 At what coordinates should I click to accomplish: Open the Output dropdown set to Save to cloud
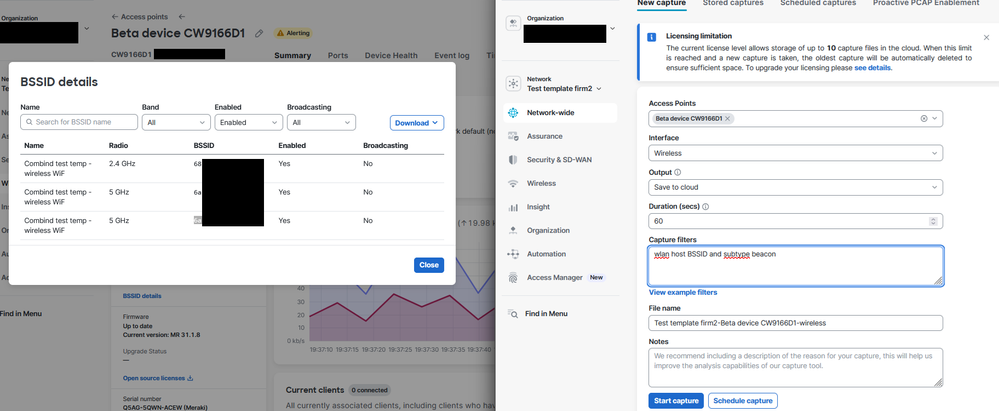(x=795, y=188)
